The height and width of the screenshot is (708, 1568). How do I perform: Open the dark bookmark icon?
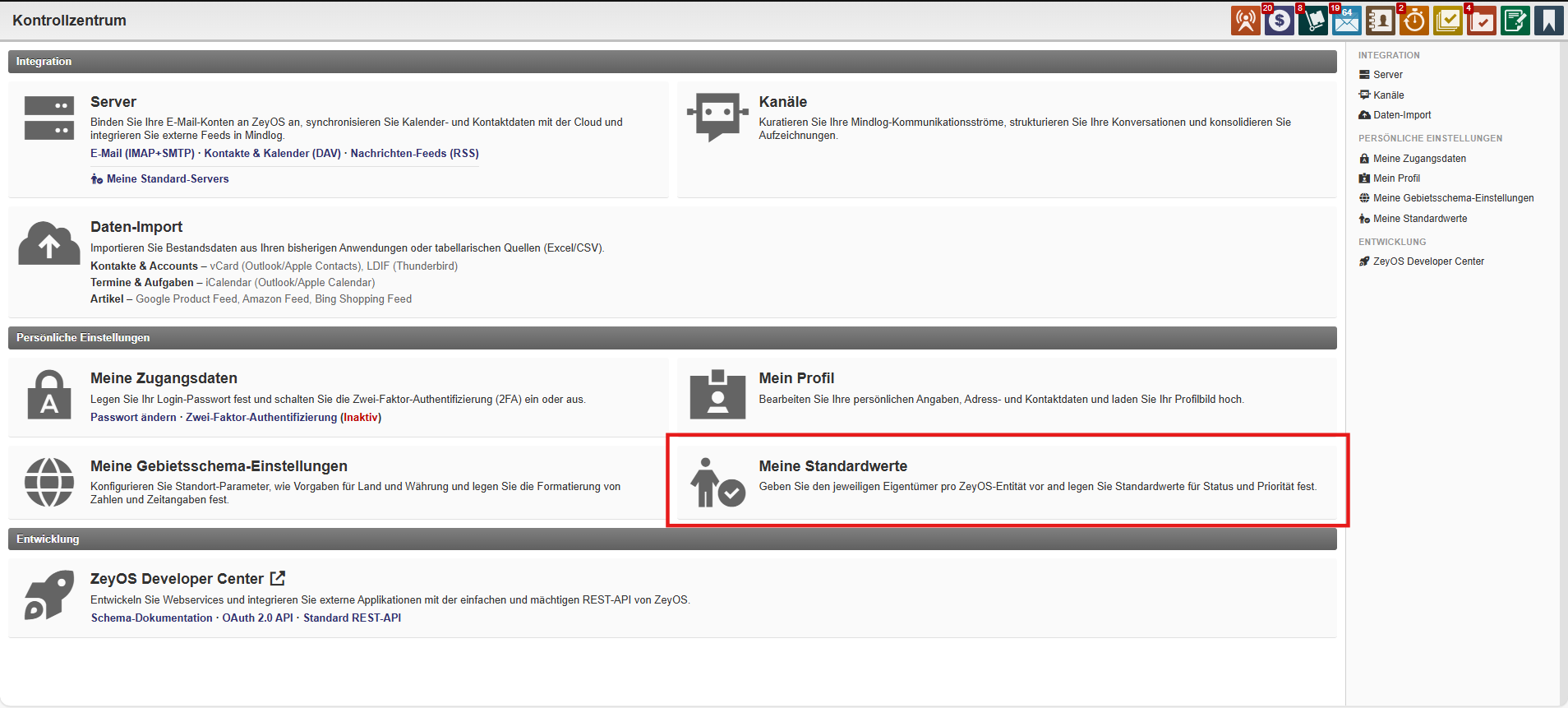coord(1548,21)
